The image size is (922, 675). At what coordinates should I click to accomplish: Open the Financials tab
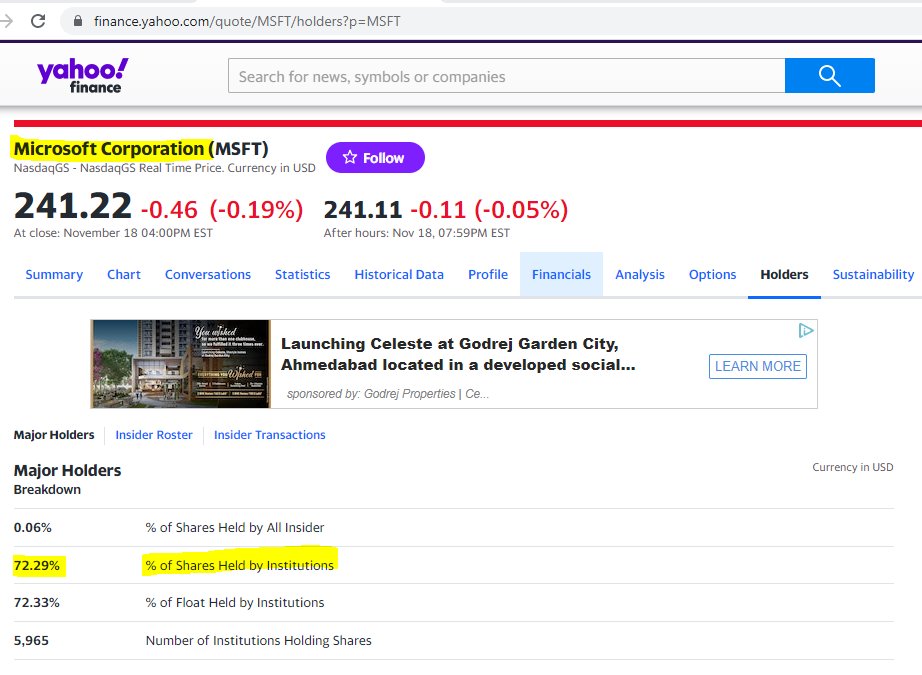click(x=561, y=275)
